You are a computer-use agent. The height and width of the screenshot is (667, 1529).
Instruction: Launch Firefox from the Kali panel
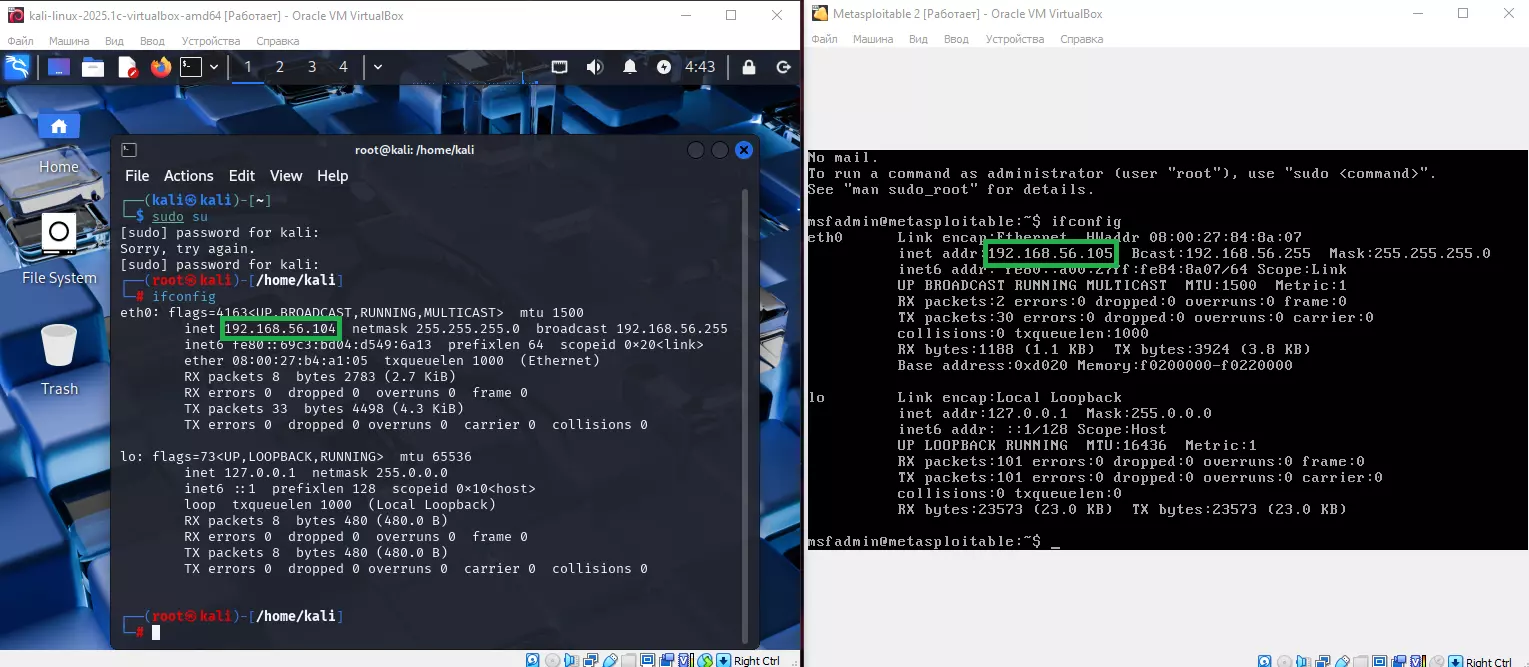[x=161, y=67]
